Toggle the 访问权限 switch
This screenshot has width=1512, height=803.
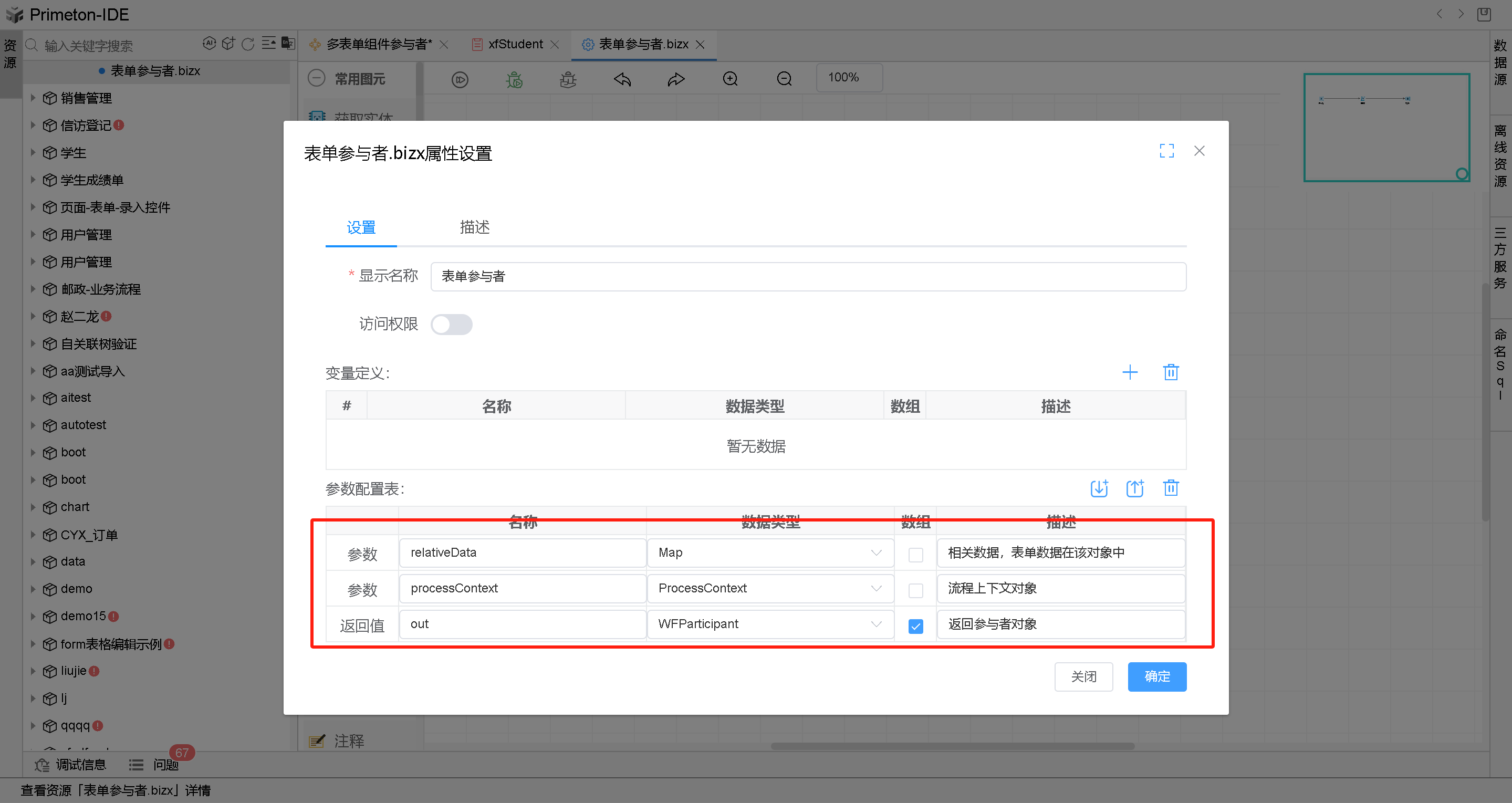coord(451,324)
